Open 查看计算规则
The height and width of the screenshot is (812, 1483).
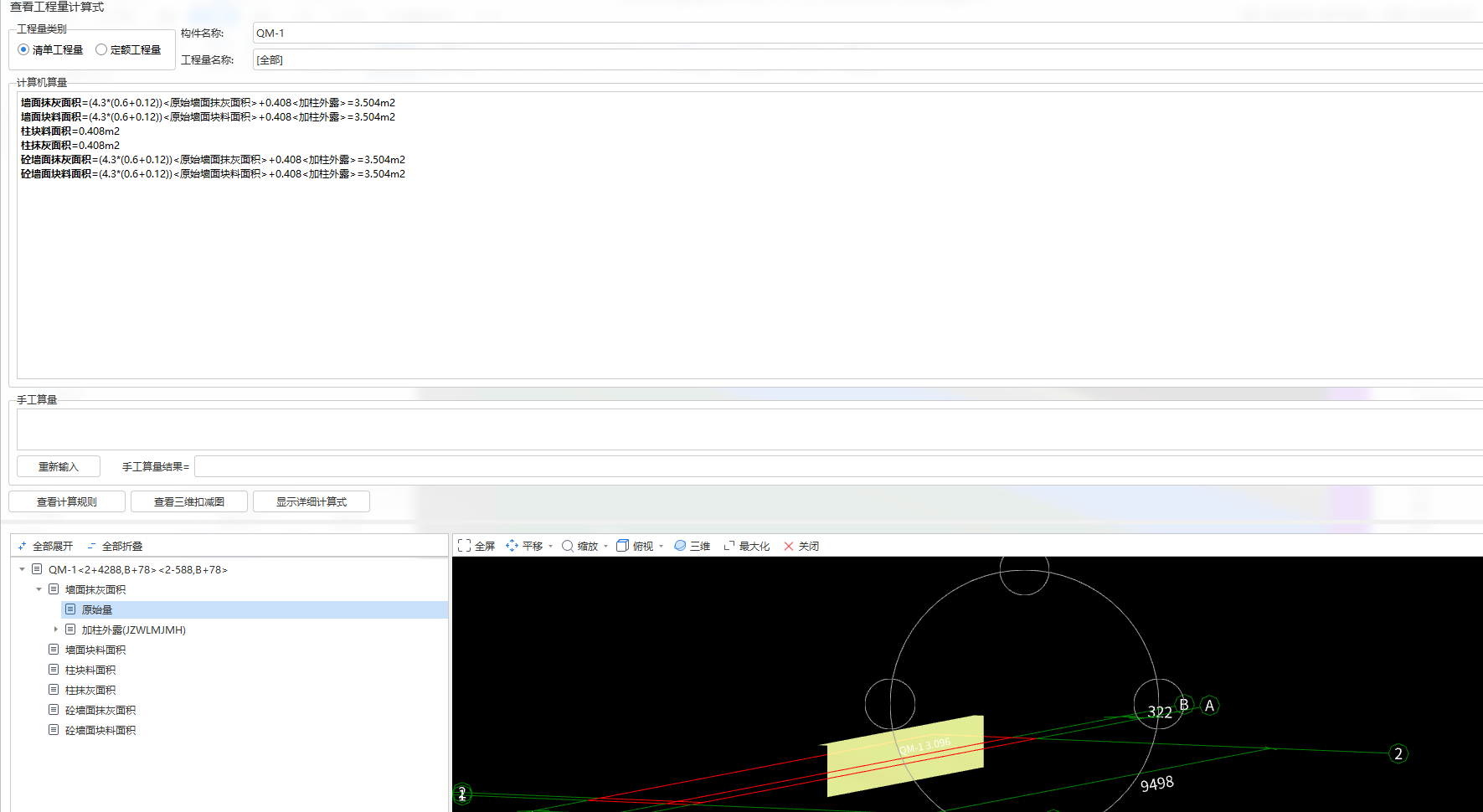(x=67, y=501)
